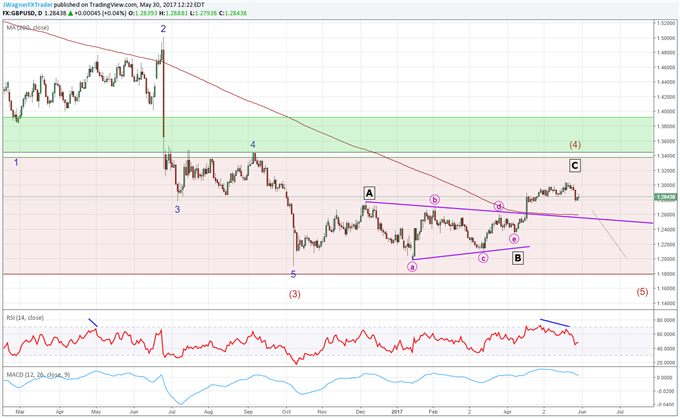
Task: Click the RSI (14, close) indicator label
Action: pyautogui.click(x=25, y=318)
